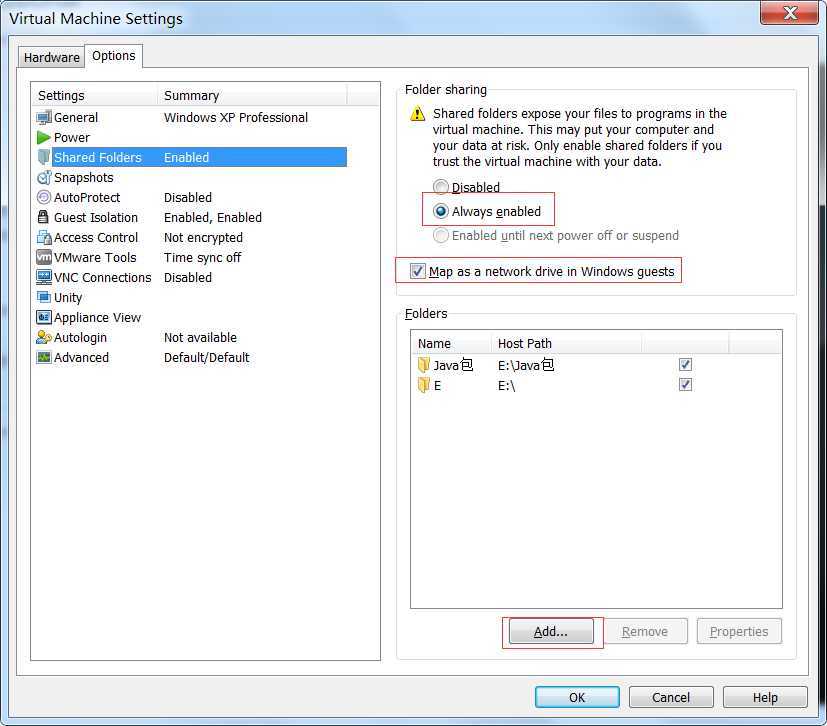Screen dimensions: 827x726
Task: Click the Summary column header
Action: [252, 95]
